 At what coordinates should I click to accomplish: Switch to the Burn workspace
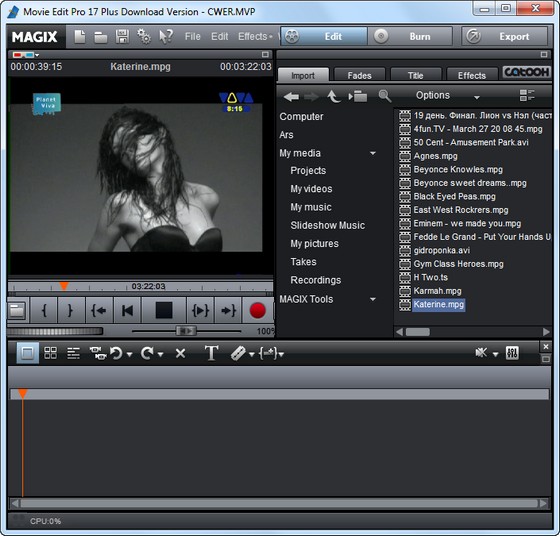(410, 36)
